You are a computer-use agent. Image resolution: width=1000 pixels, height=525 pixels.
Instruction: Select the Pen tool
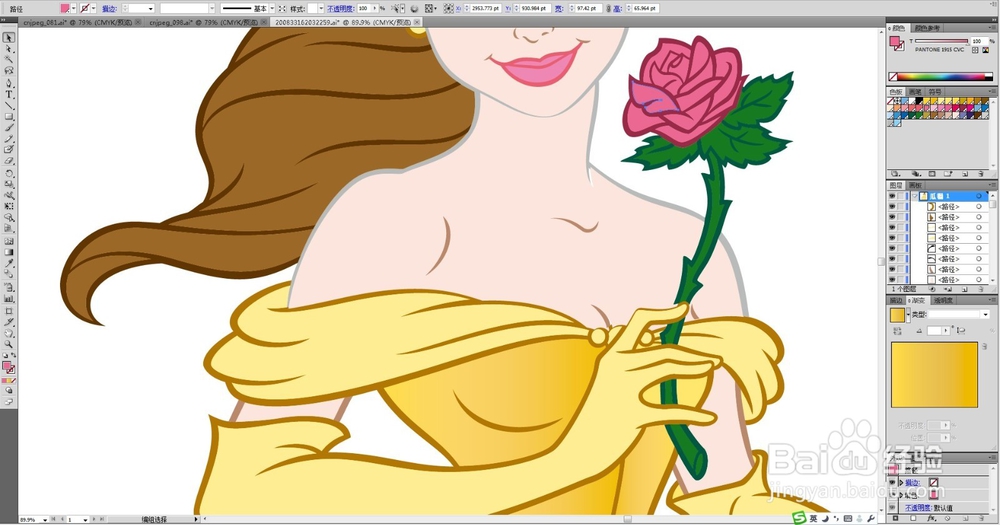(x=9, y=83)
